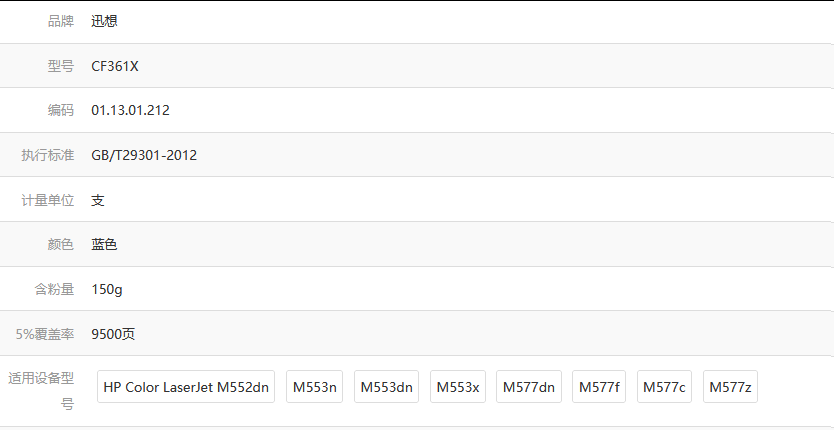This screenshot has height=430, width=834.
Task: Click the toner weight value 150g
Action: (x=106, y=289)
